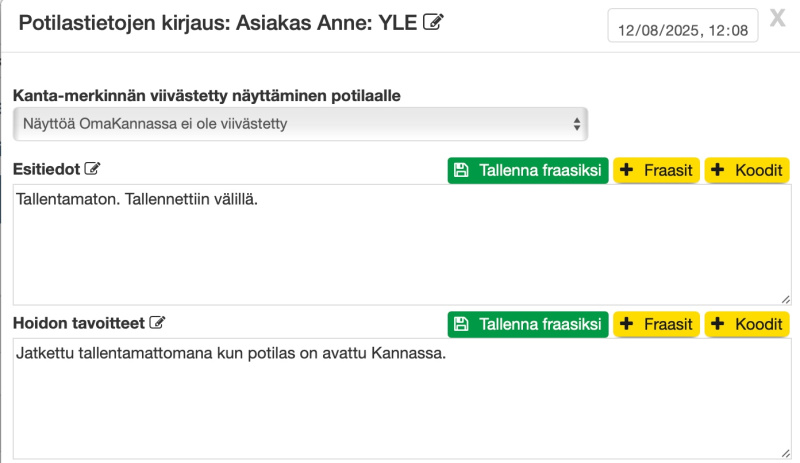Save the Esitiedot text as a phrase

pyautogui.click(x=527, y=170)
